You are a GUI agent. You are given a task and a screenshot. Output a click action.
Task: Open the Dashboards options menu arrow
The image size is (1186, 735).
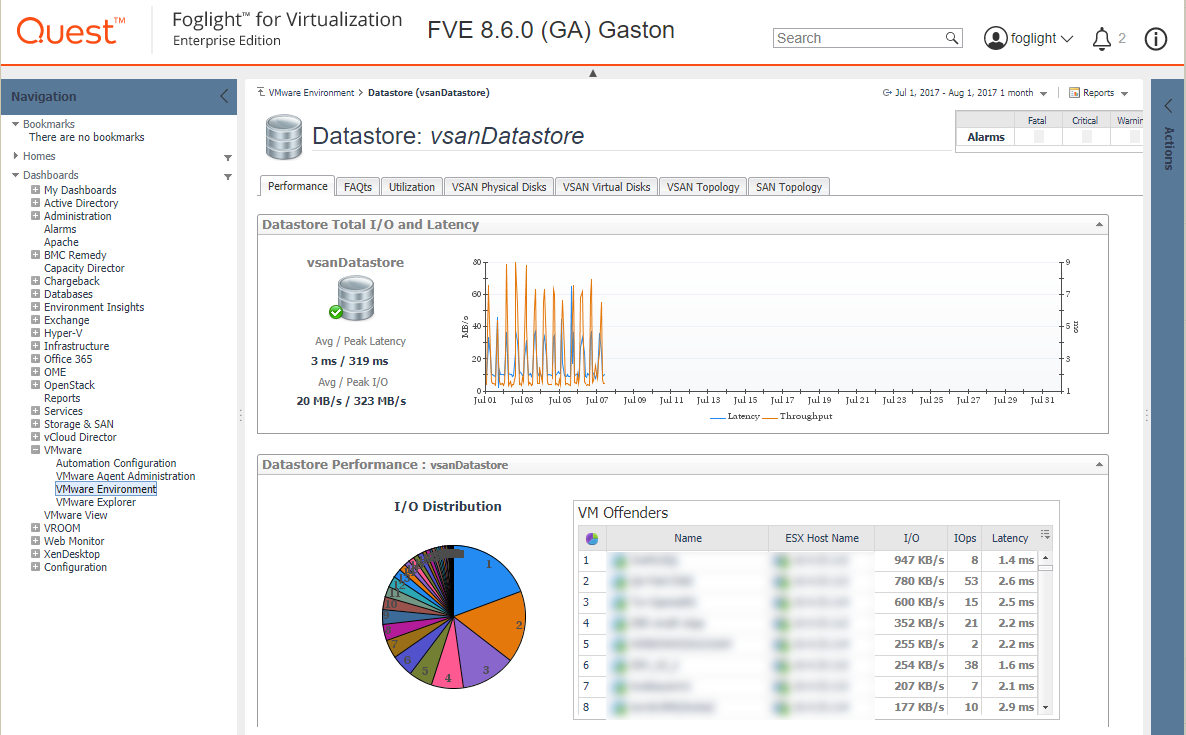pyautogui.click(x=228, y=177)
